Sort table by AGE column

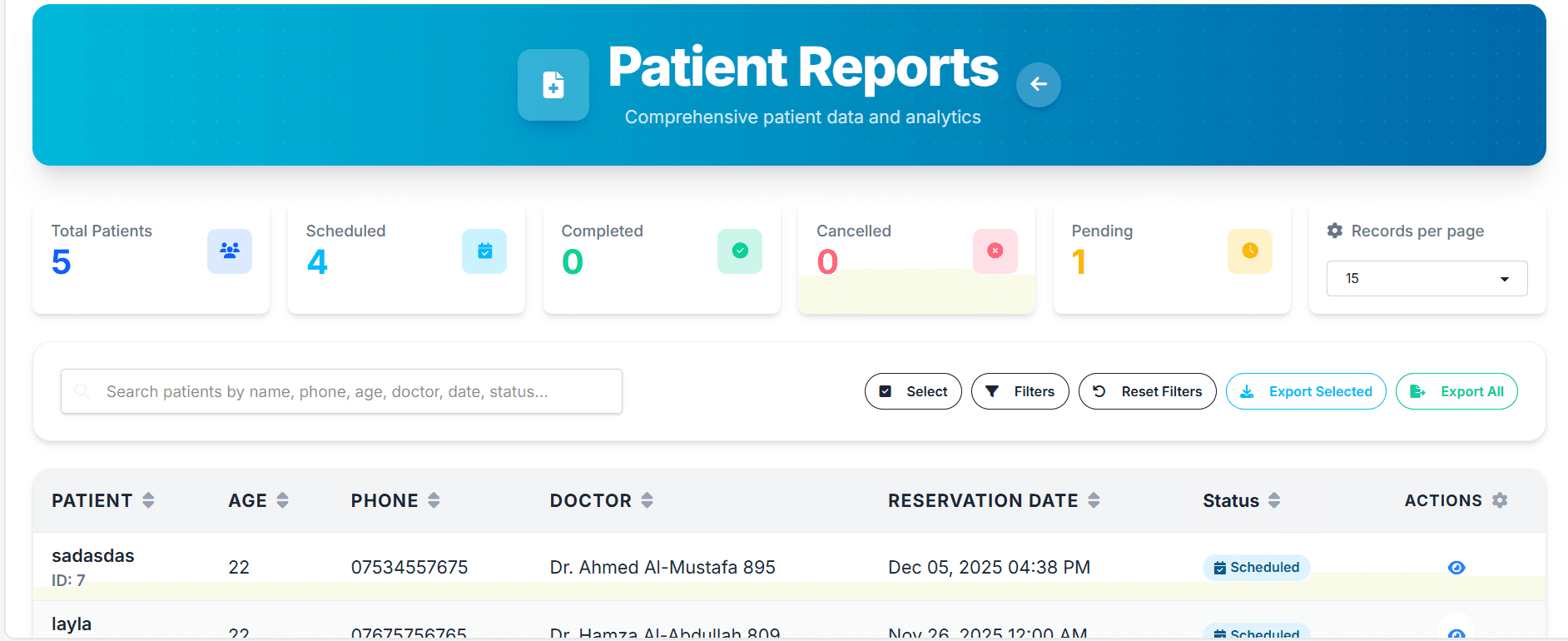(283, 500)
